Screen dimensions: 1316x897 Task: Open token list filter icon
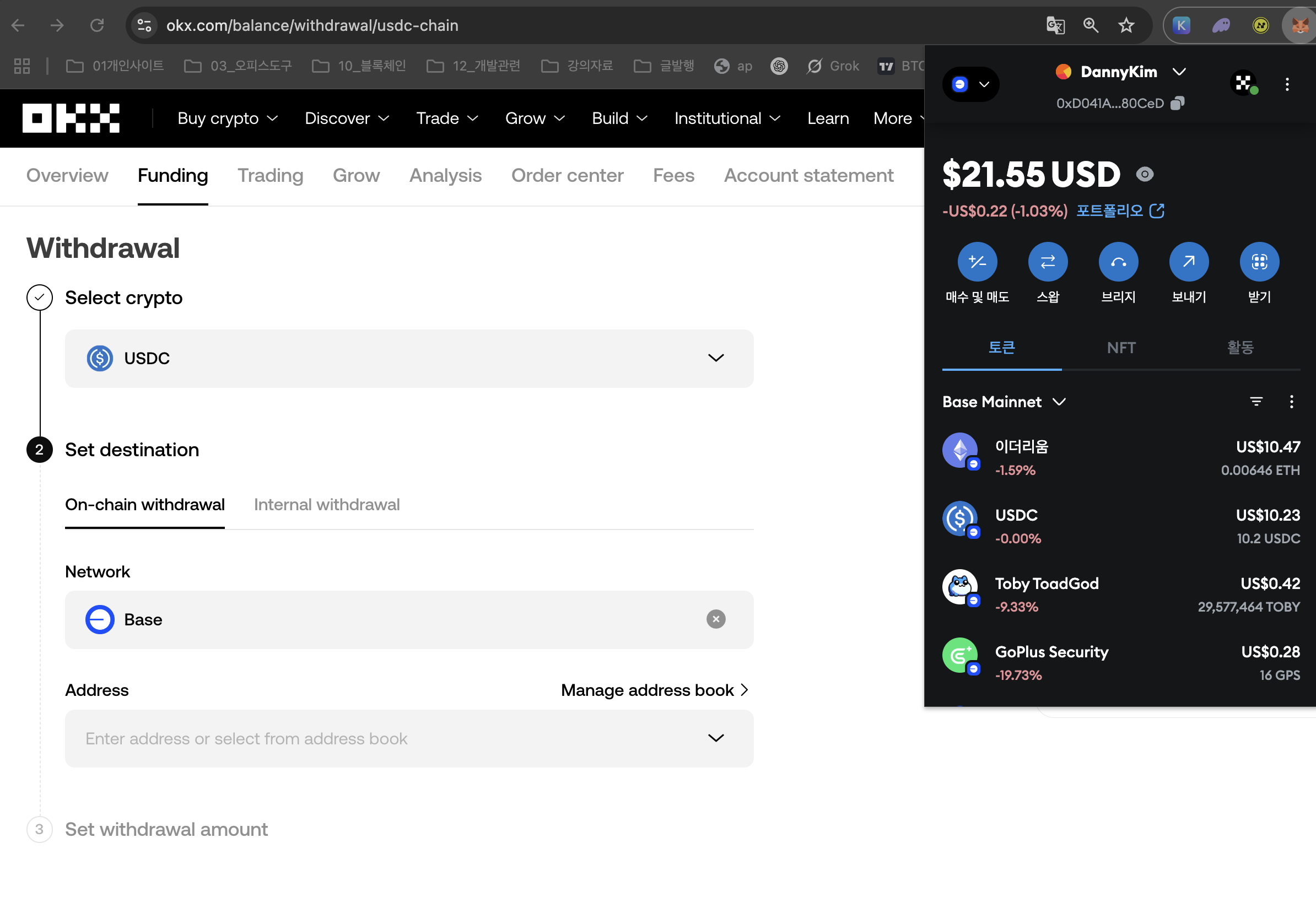[x=1255, y=402]
